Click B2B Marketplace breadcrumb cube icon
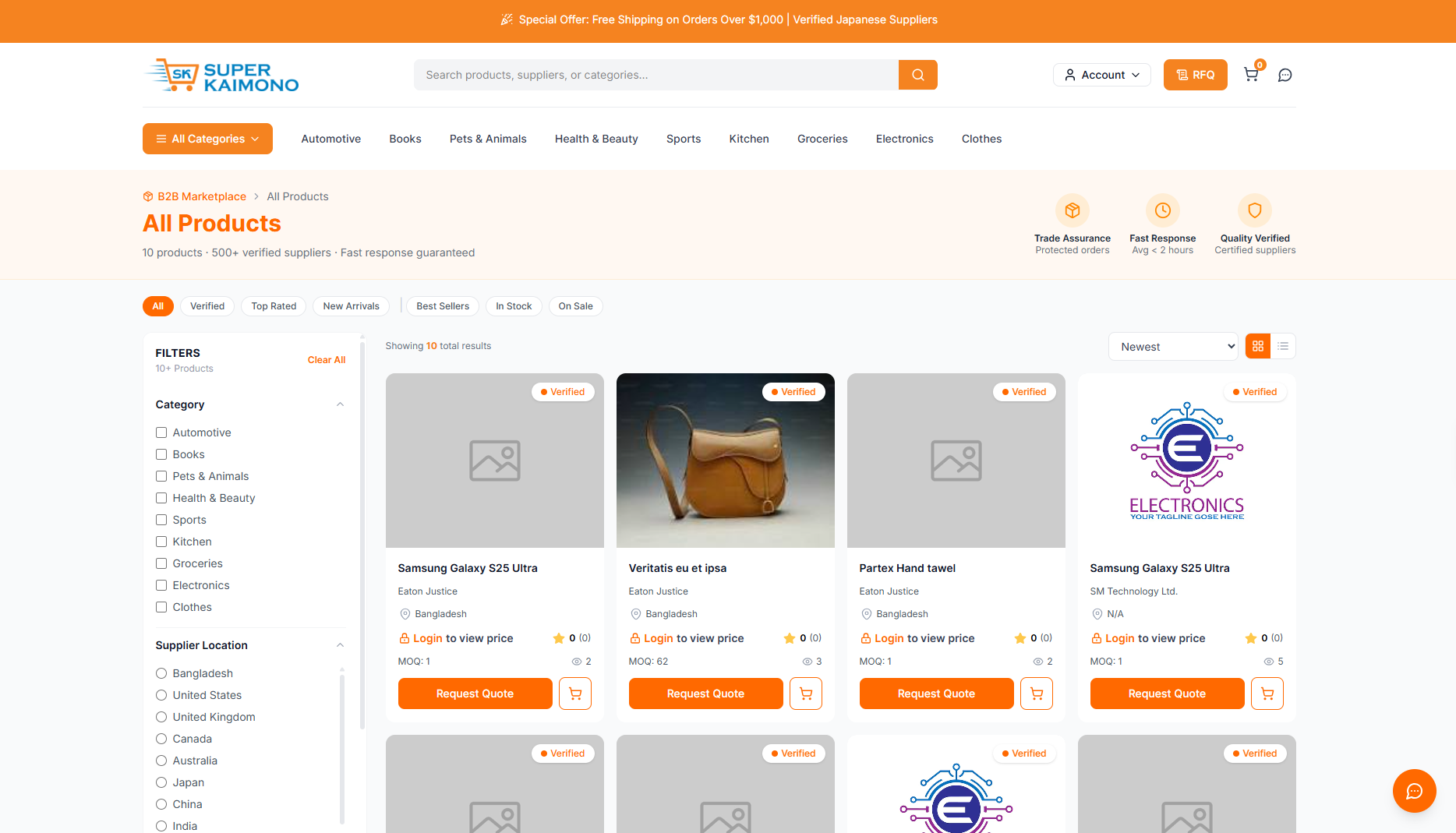The height and width of the screenshot is (833, 1456). pyautogui.click(x=148, y=196)
